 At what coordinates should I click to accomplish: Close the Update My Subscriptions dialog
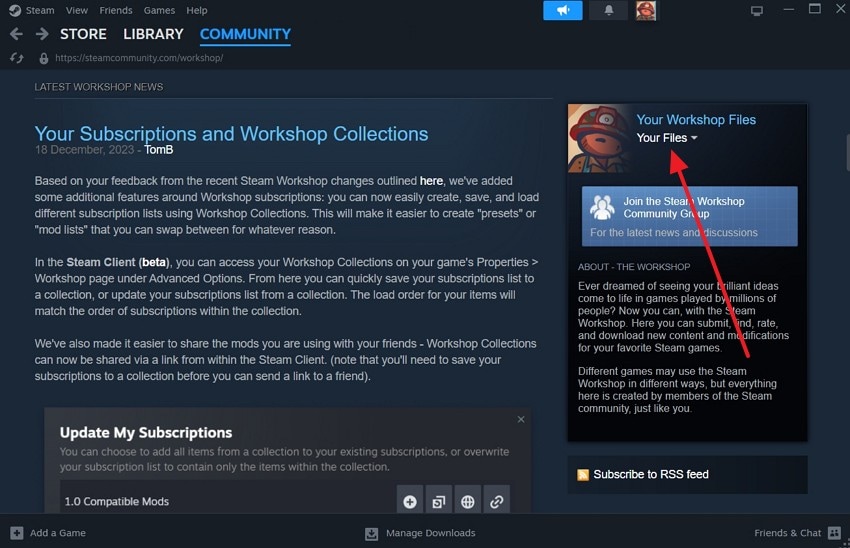pos(521,420)
